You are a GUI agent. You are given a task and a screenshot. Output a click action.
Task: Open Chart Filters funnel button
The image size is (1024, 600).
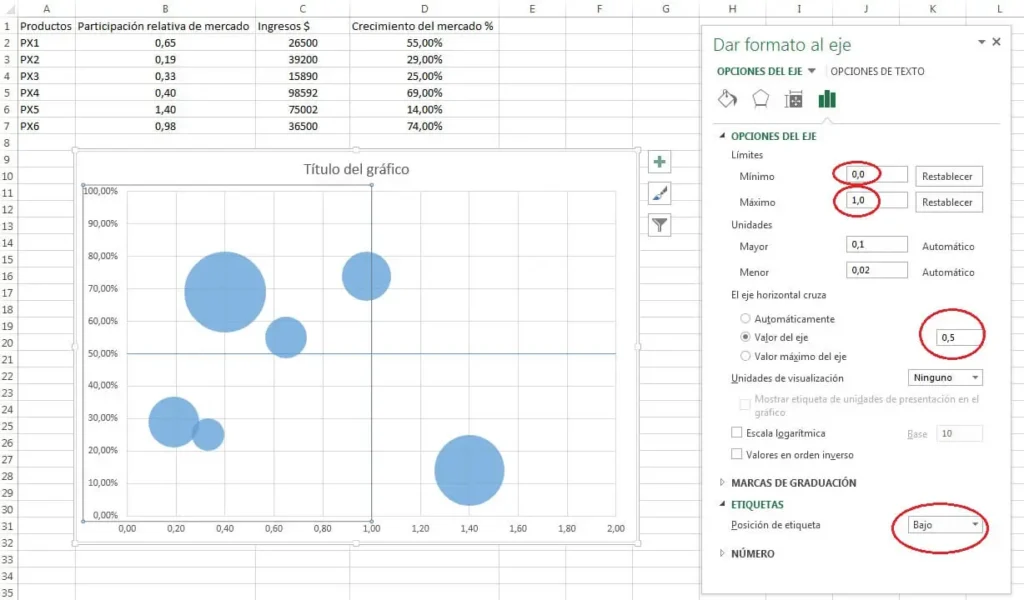coord(659,225)
